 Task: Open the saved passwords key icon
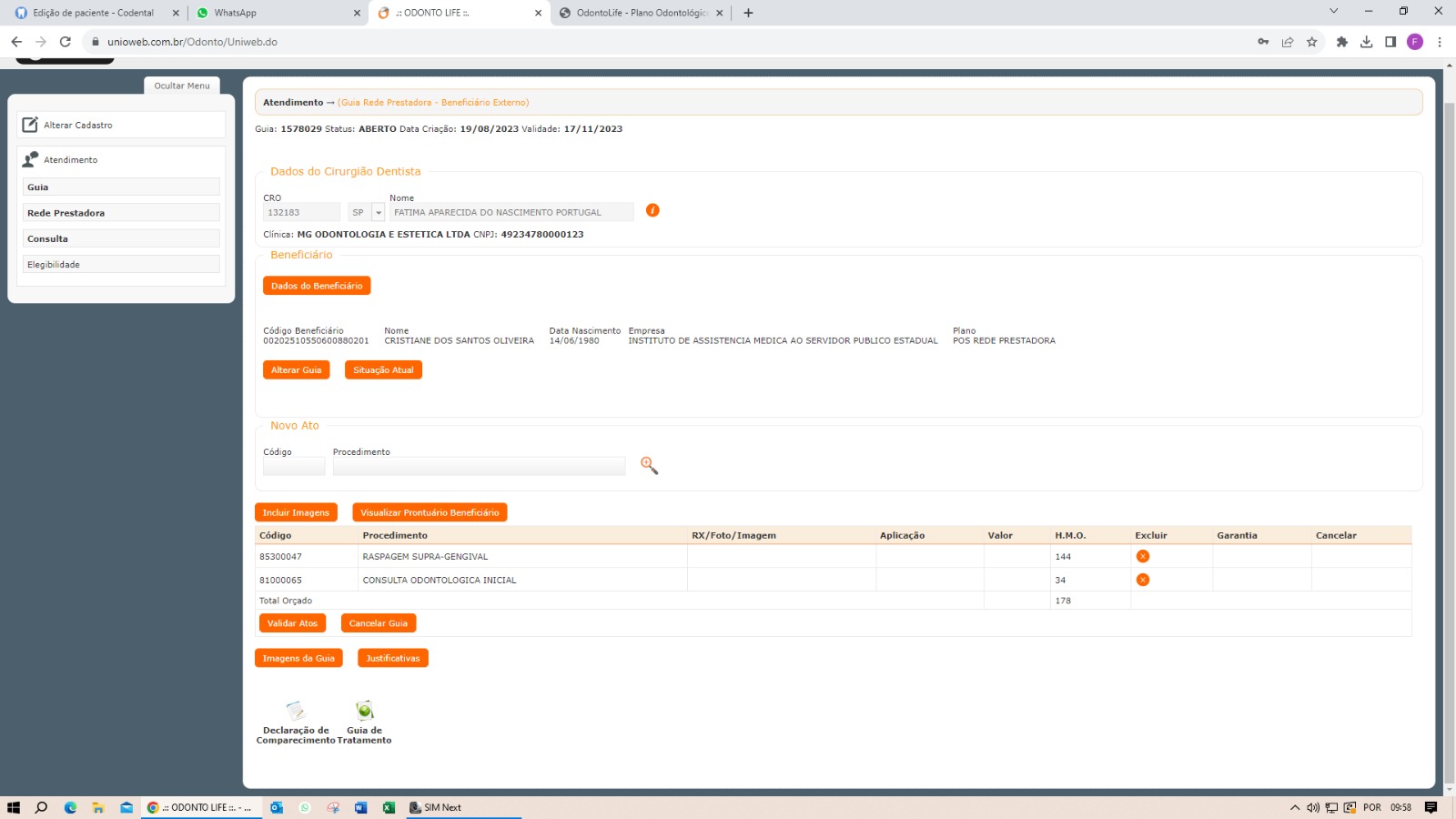[x=1263, y=42]
